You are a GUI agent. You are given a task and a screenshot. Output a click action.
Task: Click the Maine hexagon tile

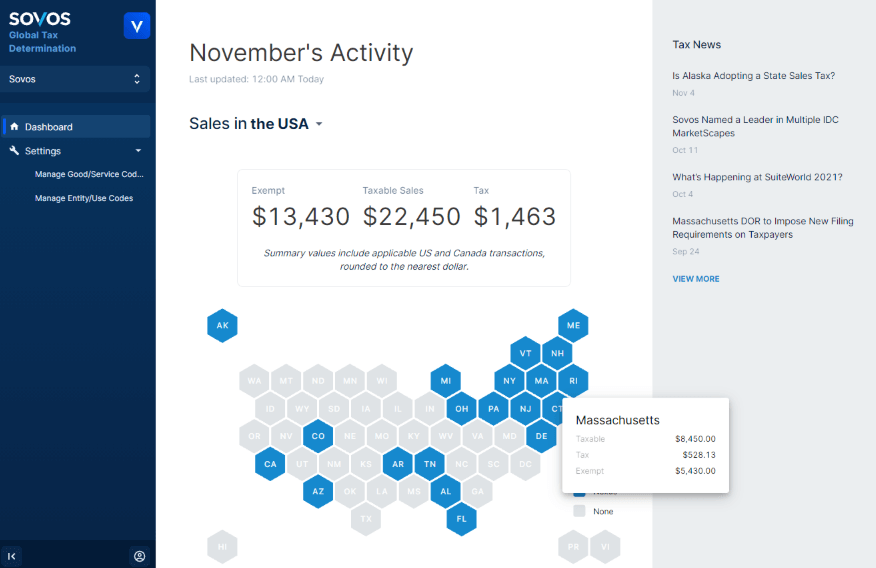573,326
